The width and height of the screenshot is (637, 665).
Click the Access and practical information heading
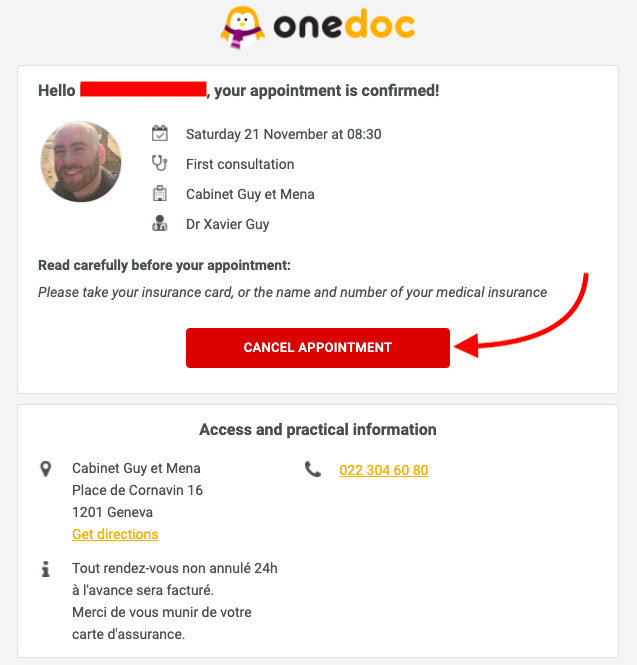click(x=318, y=430)
